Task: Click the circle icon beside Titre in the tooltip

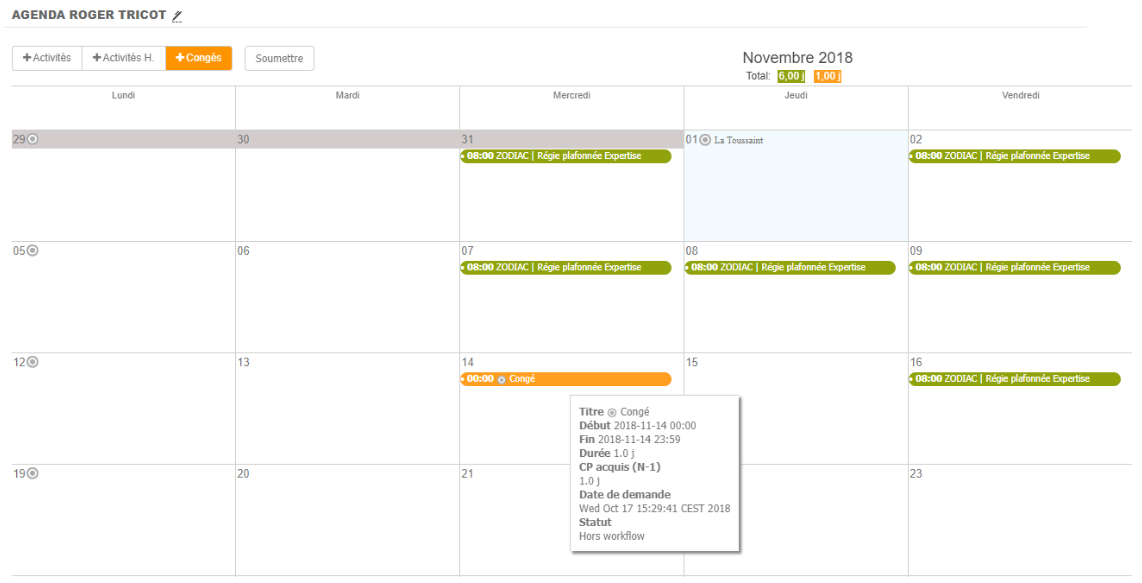Action: pos(612,412)
